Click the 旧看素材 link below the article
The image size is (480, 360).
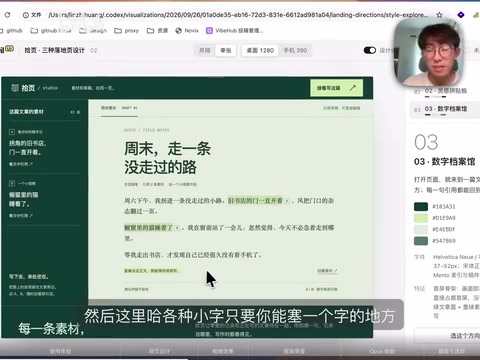coord(327,271)
